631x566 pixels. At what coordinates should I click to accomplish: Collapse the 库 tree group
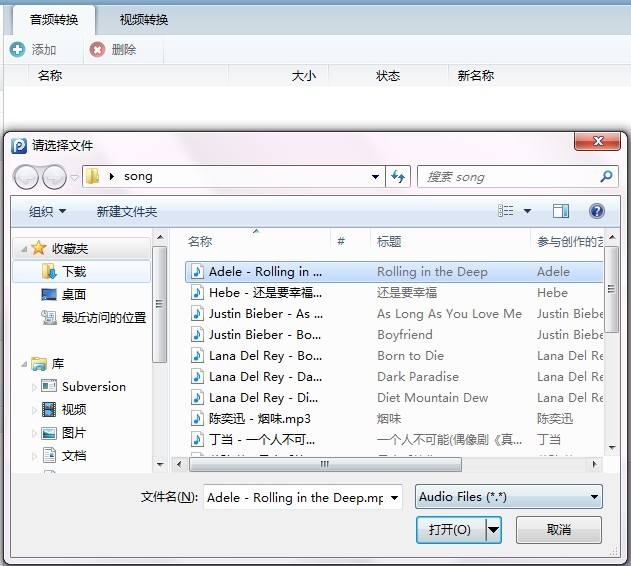(x=24, y=365)
